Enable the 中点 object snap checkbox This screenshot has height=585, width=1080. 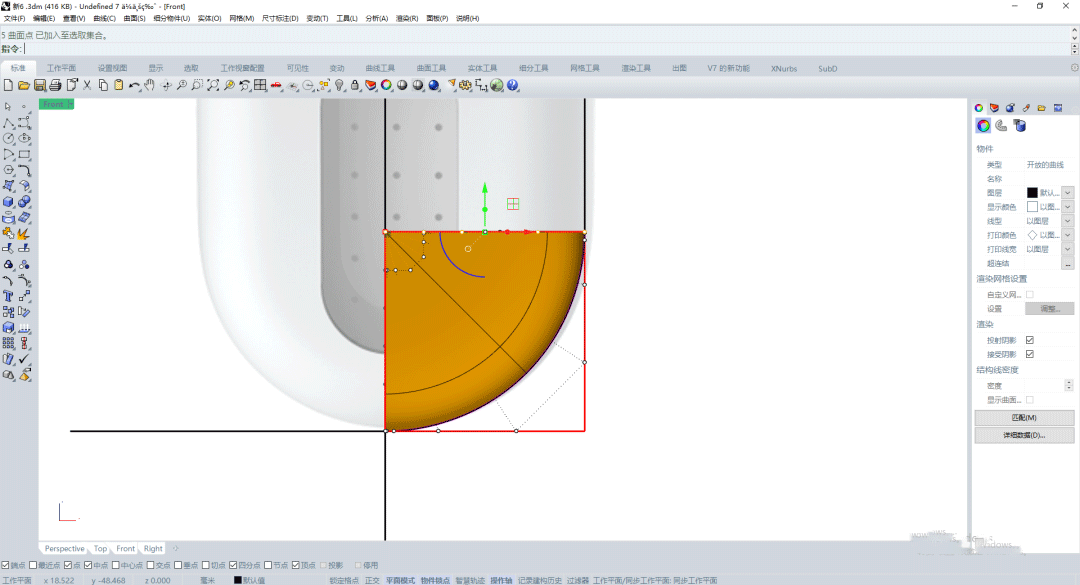point(90,564)
